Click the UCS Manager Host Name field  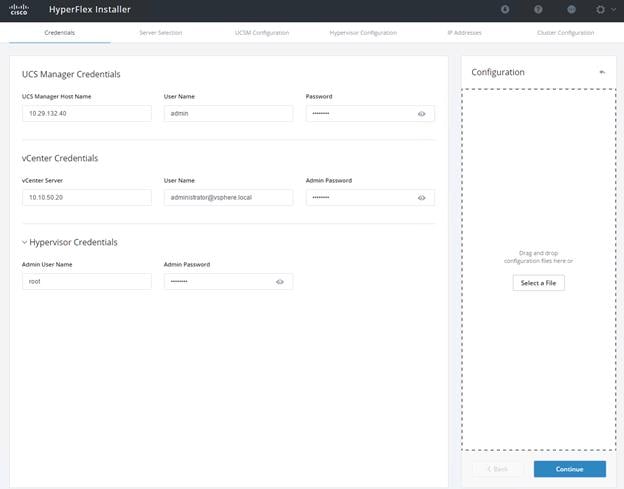87,113
